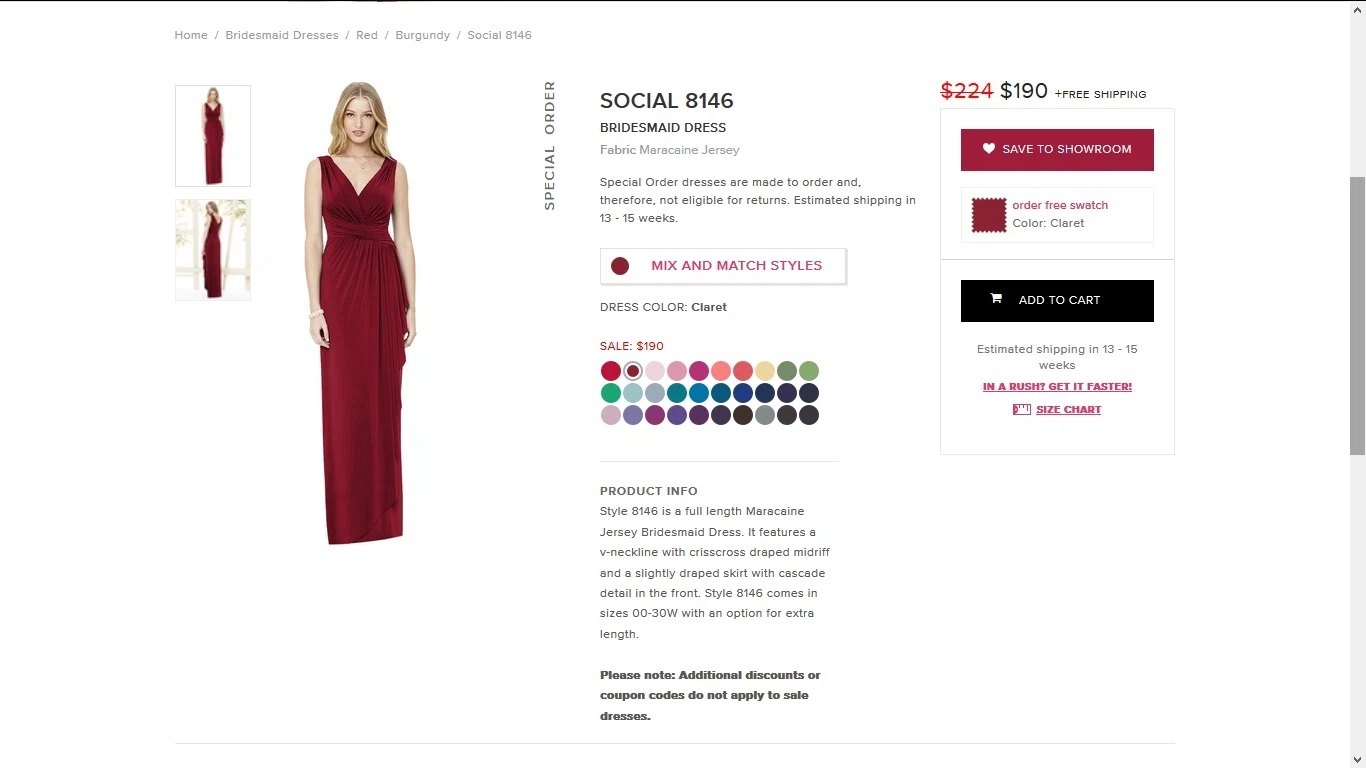
Task: Click the vertical page scrollbar
Action: tap(1358, 315)
